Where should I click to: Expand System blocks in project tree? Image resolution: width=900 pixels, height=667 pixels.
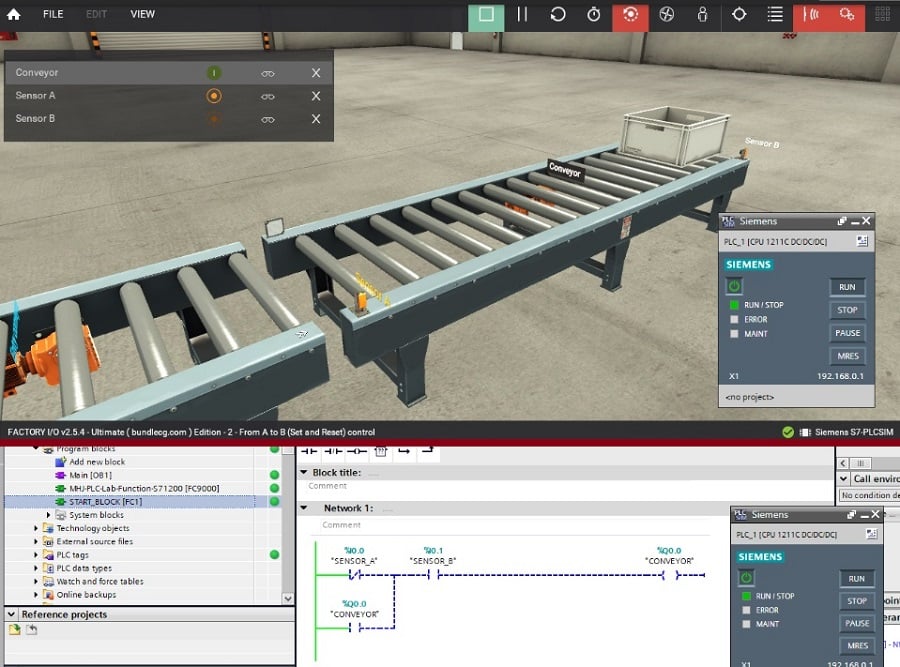[48, 515]
